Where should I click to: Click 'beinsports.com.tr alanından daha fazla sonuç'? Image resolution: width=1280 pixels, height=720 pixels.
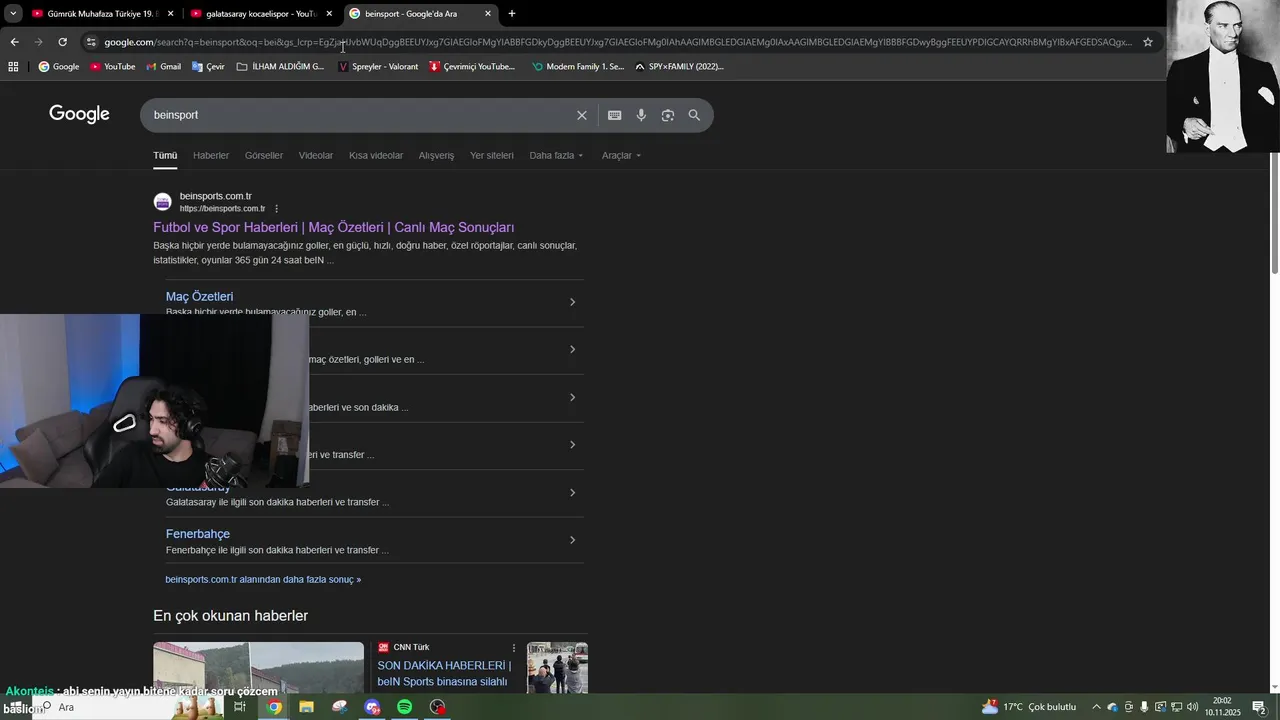point(263,580)
